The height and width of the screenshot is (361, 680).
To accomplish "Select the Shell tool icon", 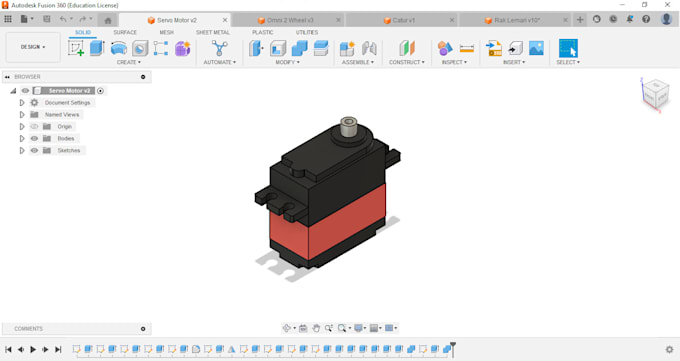I will pyautogui.click(x=278, y=48).
